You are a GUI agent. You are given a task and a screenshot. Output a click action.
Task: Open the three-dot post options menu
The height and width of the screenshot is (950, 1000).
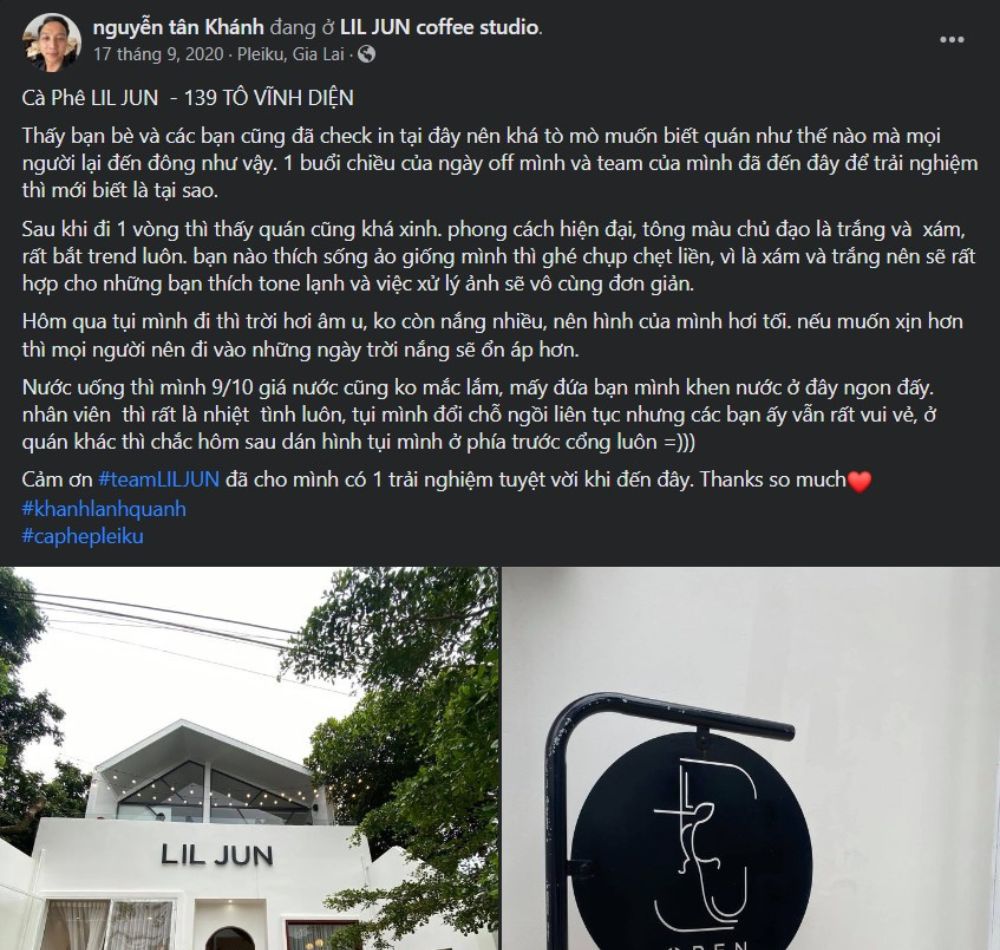[x=952, y=40]
